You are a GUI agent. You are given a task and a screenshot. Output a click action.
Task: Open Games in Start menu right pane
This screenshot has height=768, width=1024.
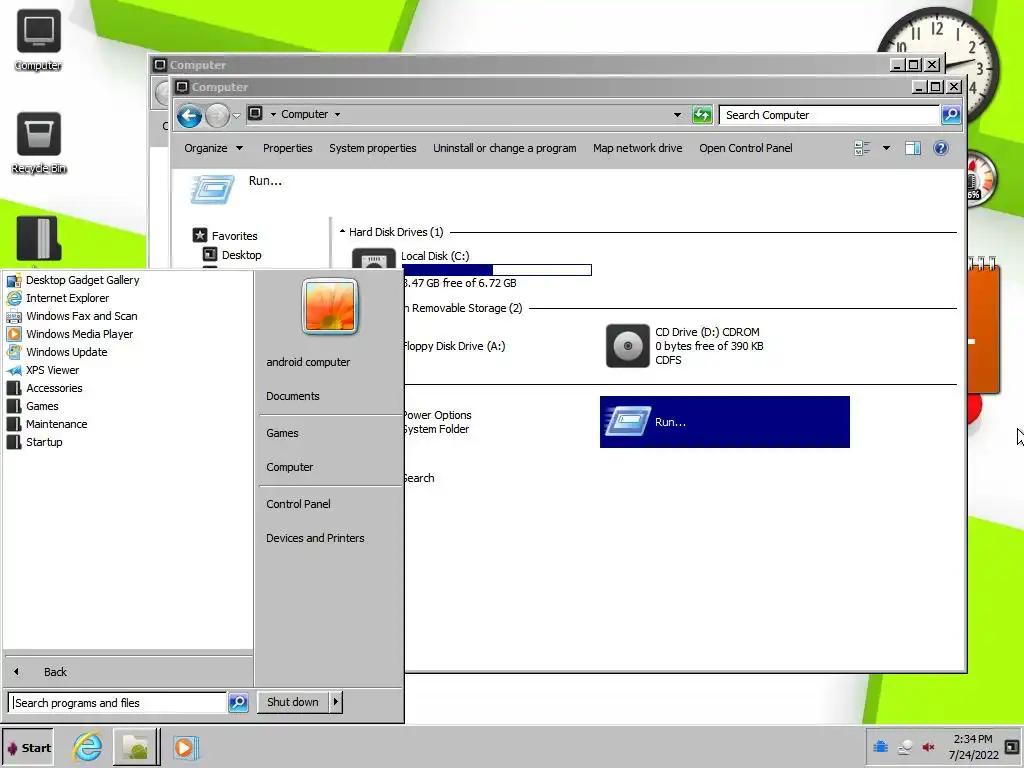[282, 433]
